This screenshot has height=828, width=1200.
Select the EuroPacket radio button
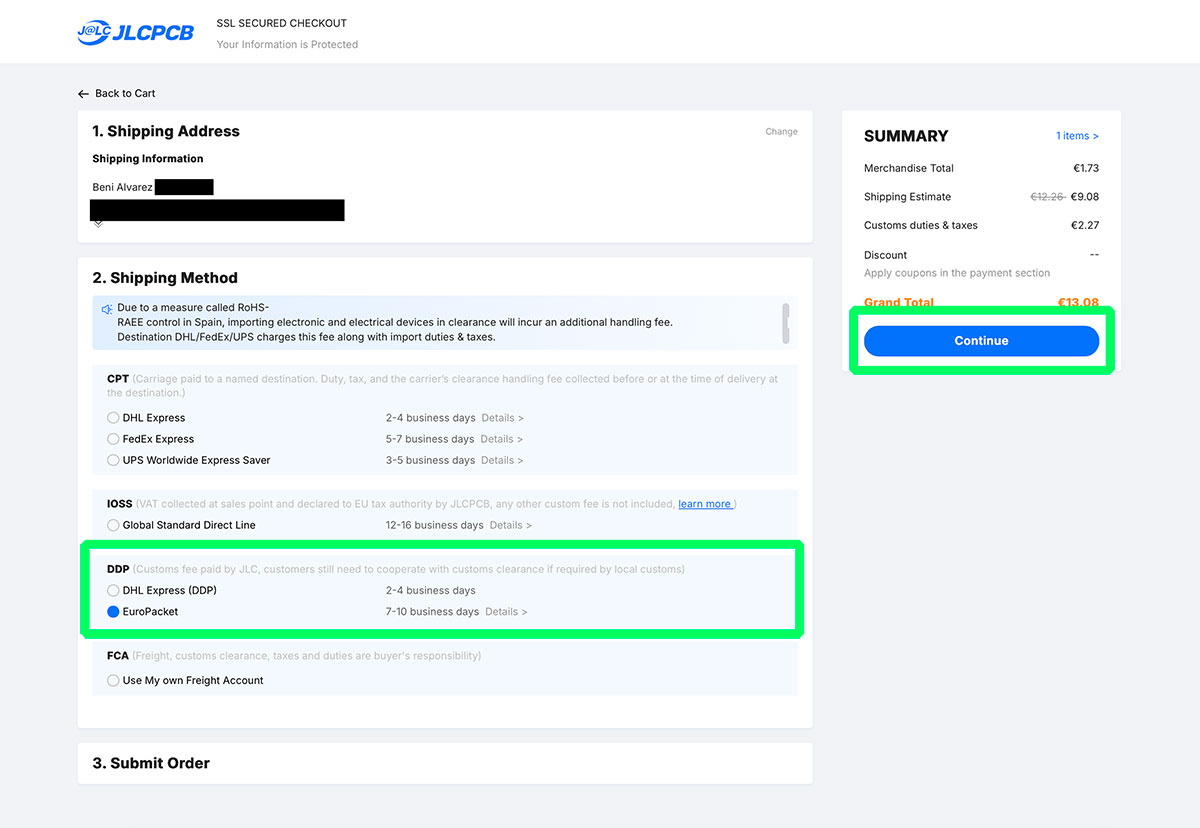pos(113,612)
